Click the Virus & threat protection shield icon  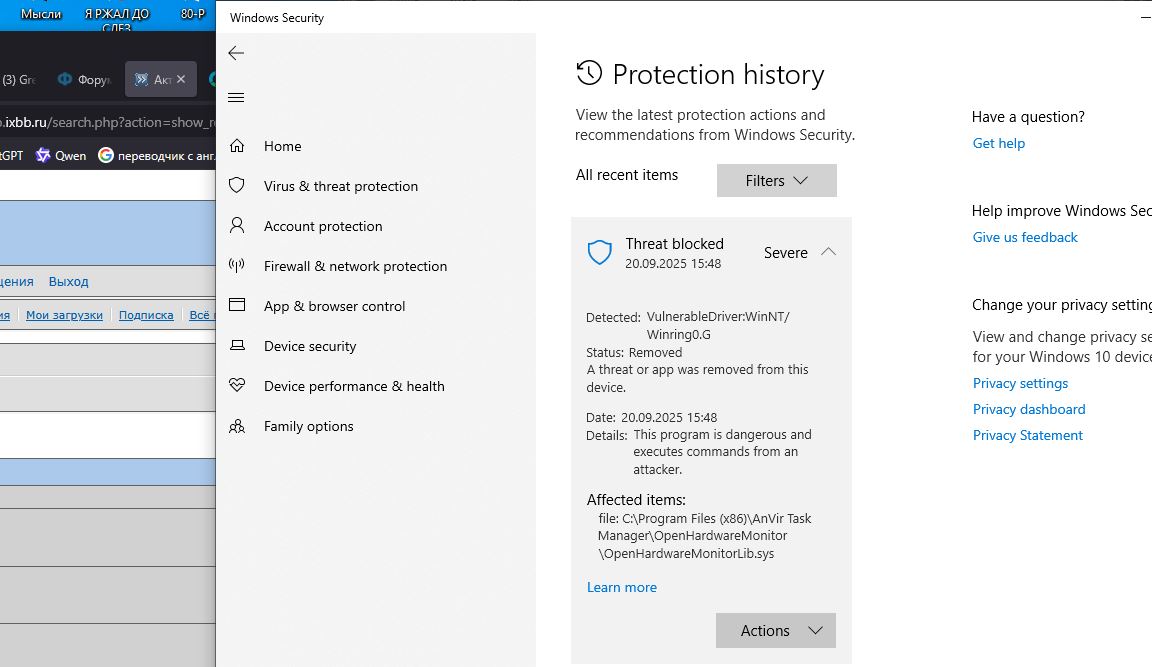point(237,186)
